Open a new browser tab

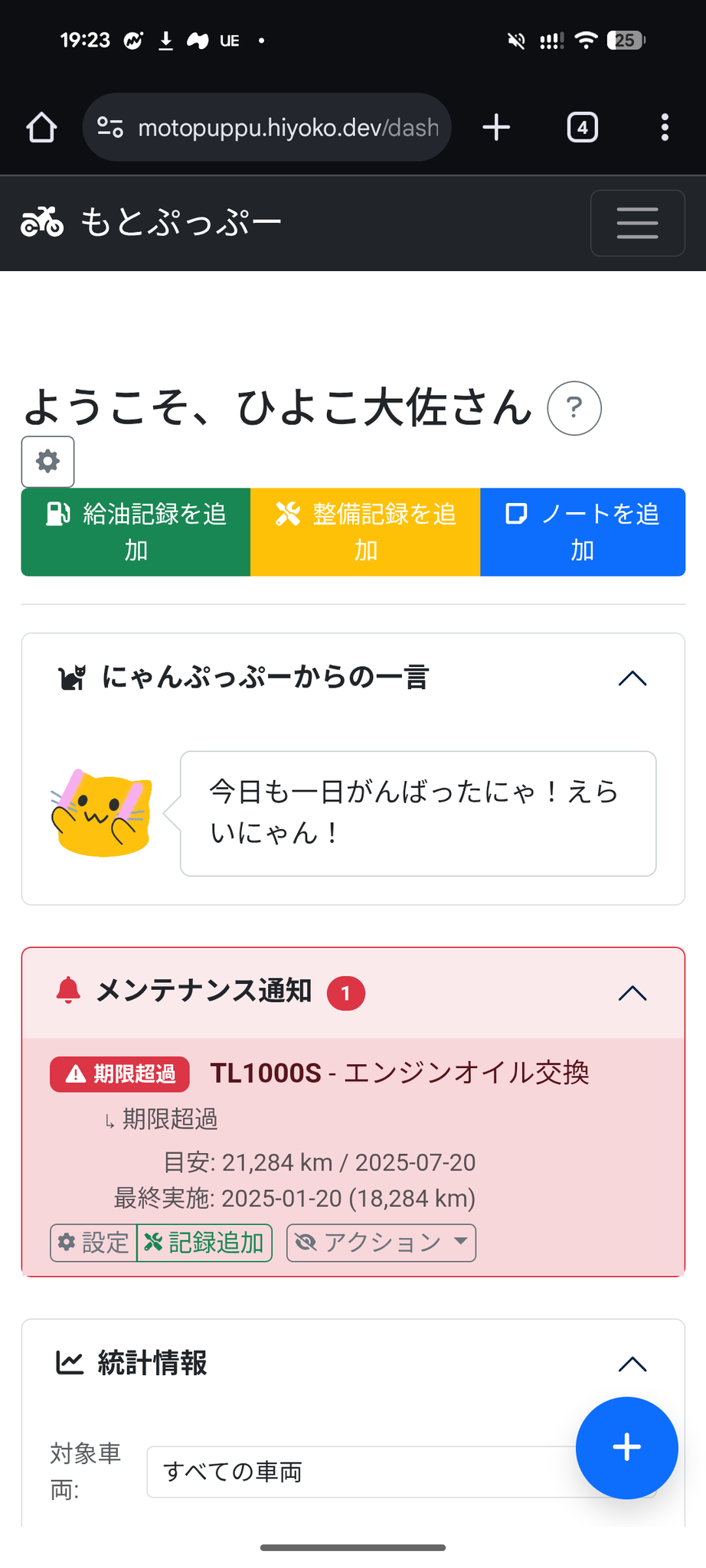pyautogui.click(x=496, y=127)
